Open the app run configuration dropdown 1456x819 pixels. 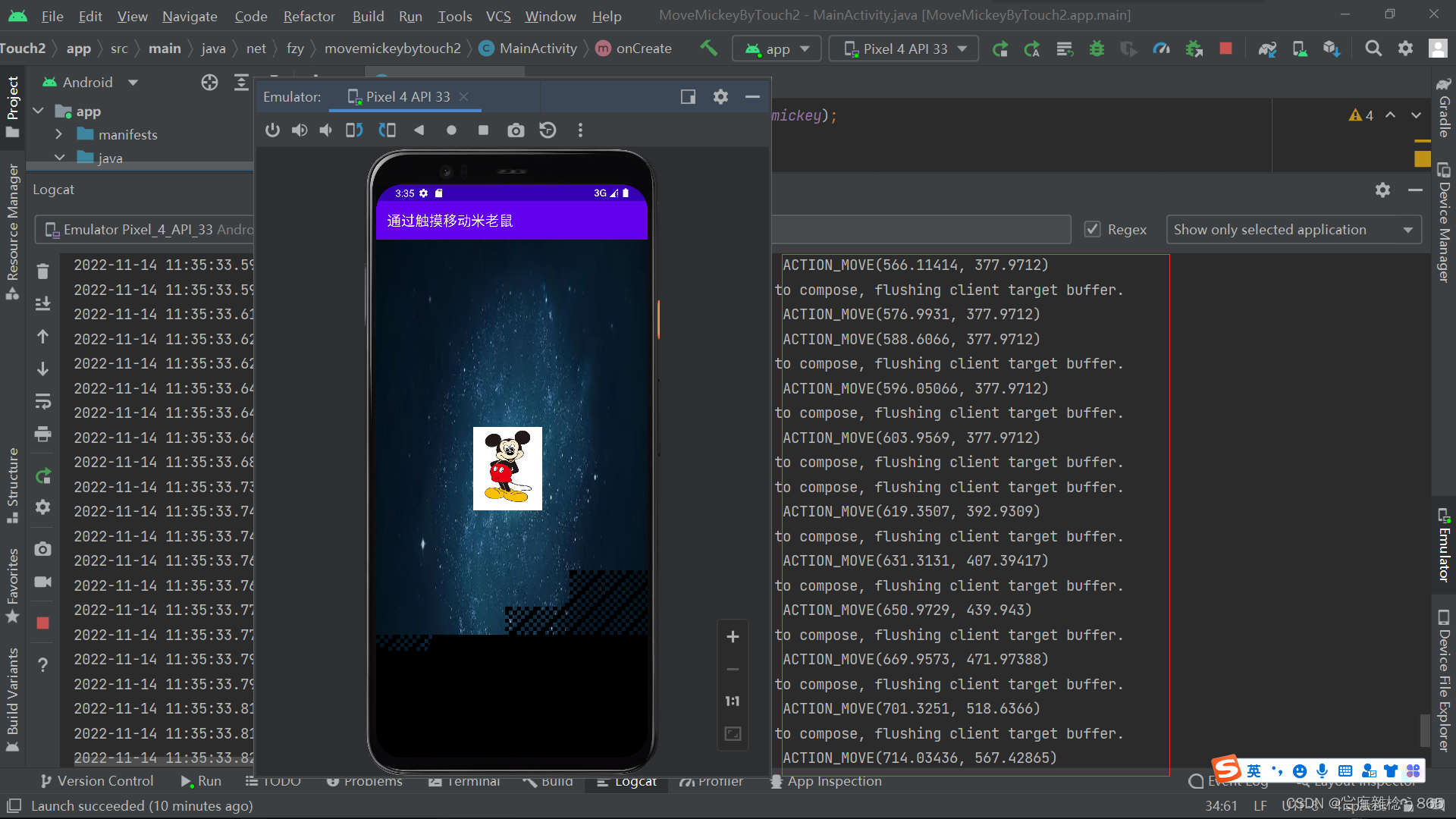pos(777,49)
